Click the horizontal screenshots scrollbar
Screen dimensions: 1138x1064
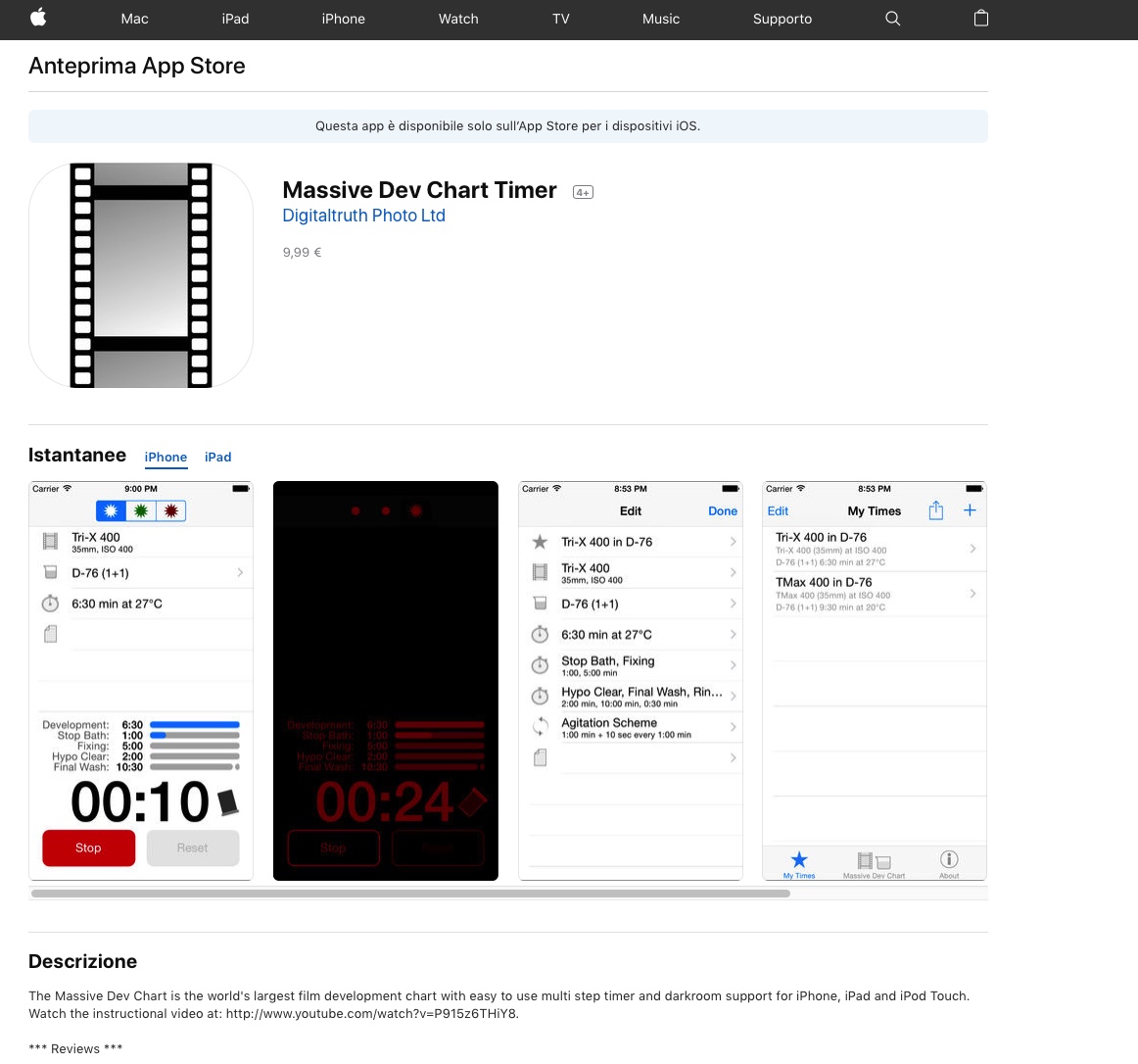410,894
